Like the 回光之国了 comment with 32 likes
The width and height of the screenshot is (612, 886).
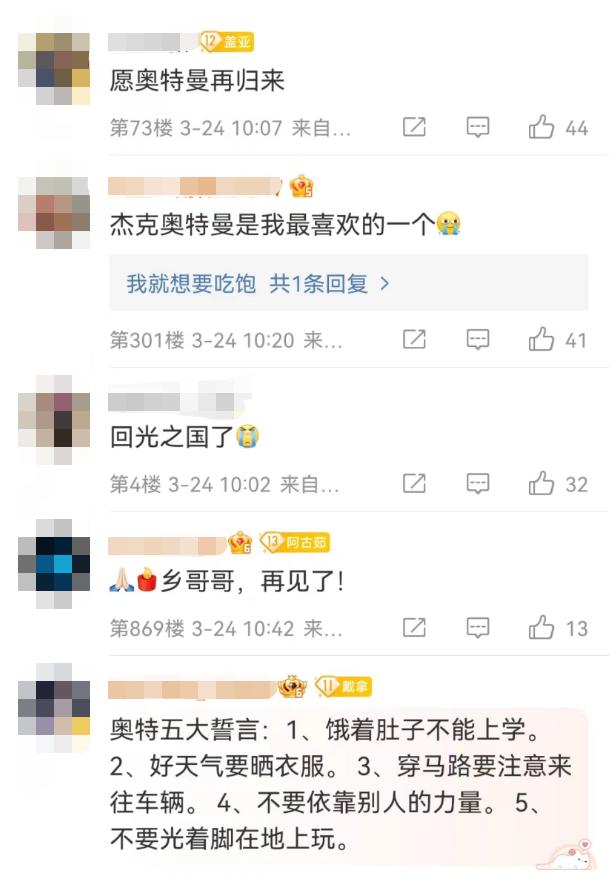(x=541, y=484)
